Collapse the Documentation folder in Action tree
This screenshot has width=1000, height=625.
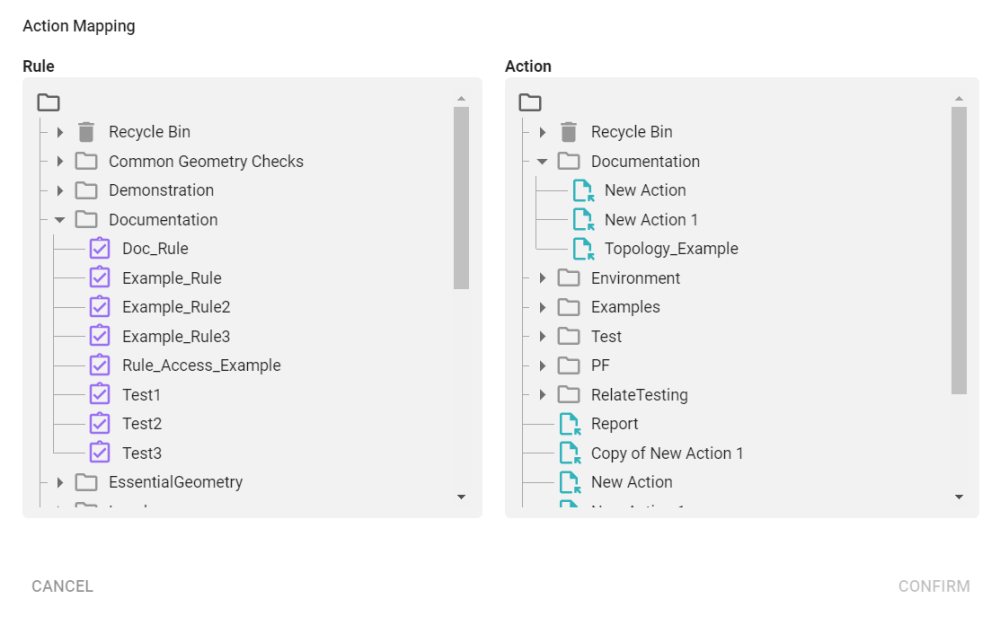542,161
